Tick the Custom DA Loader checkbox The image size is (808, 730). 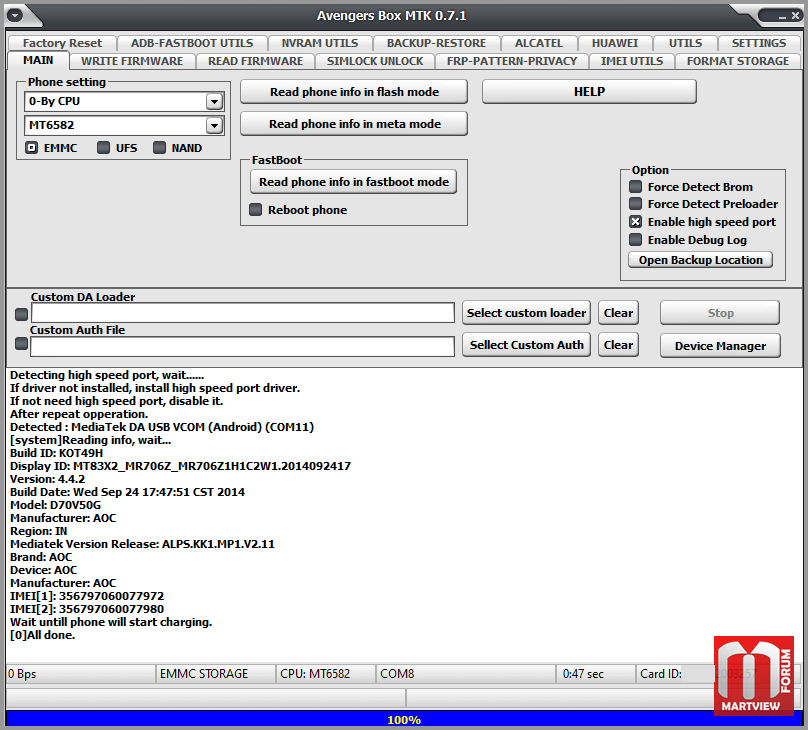[x=21, y=314]
